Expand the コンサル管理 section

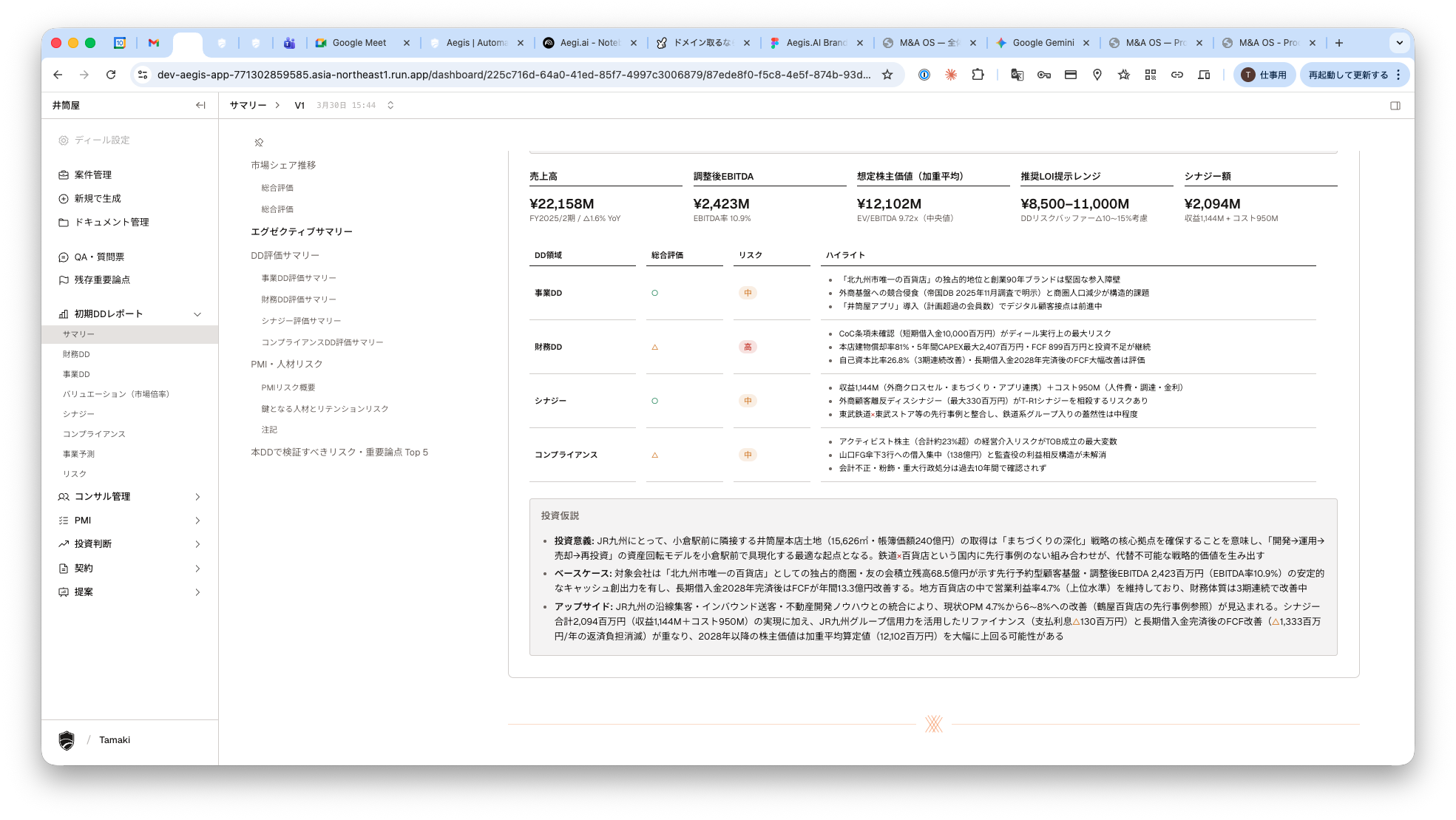click(197, 497)
